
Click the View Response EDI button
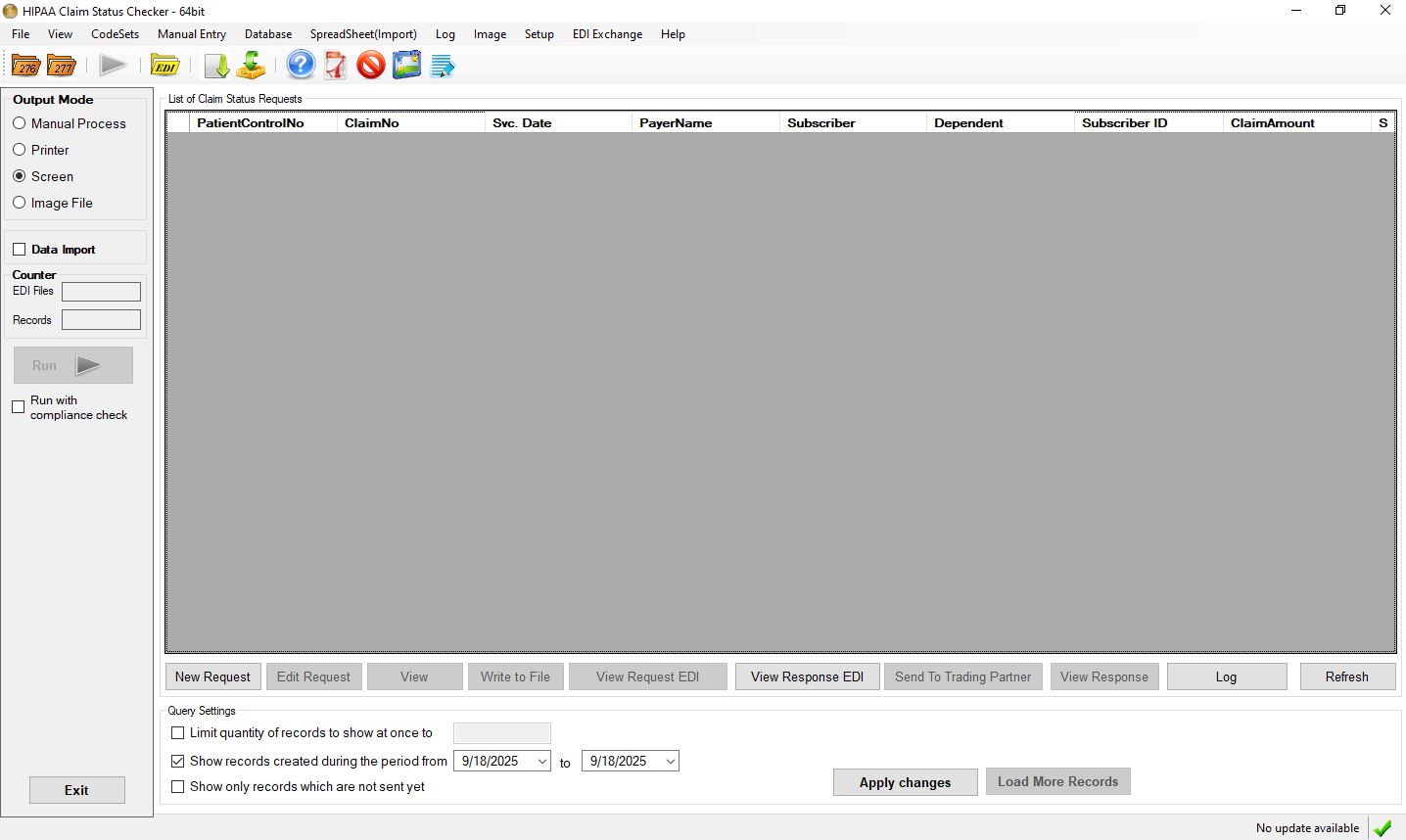click(x=808, y=677)
